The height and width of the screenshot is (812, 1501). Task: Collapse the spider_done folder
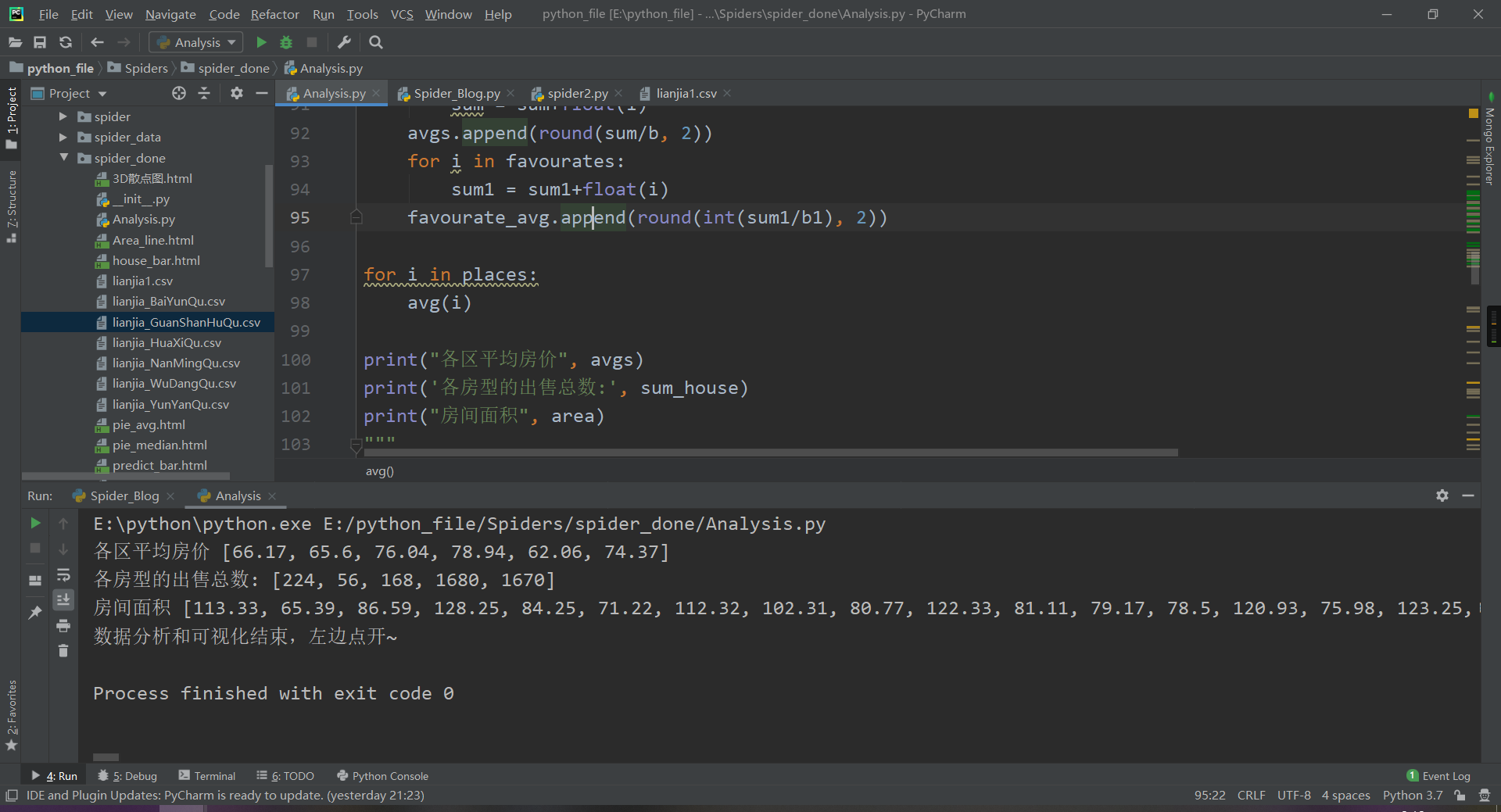pyautogui.click(x=63, y=158)
